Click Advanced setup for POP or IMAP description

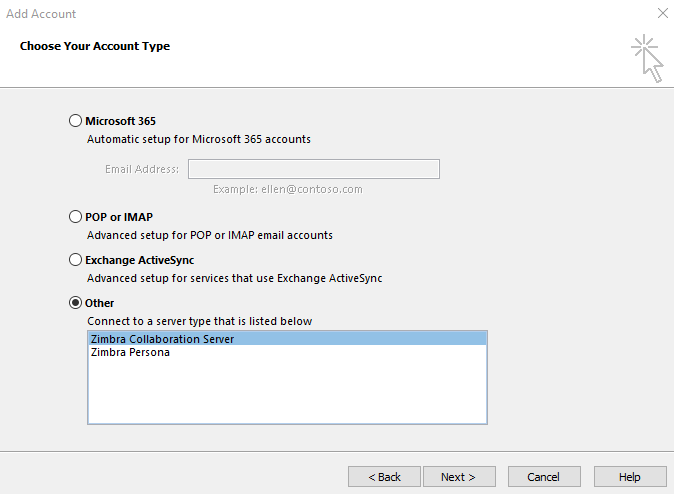click(210, 235)
